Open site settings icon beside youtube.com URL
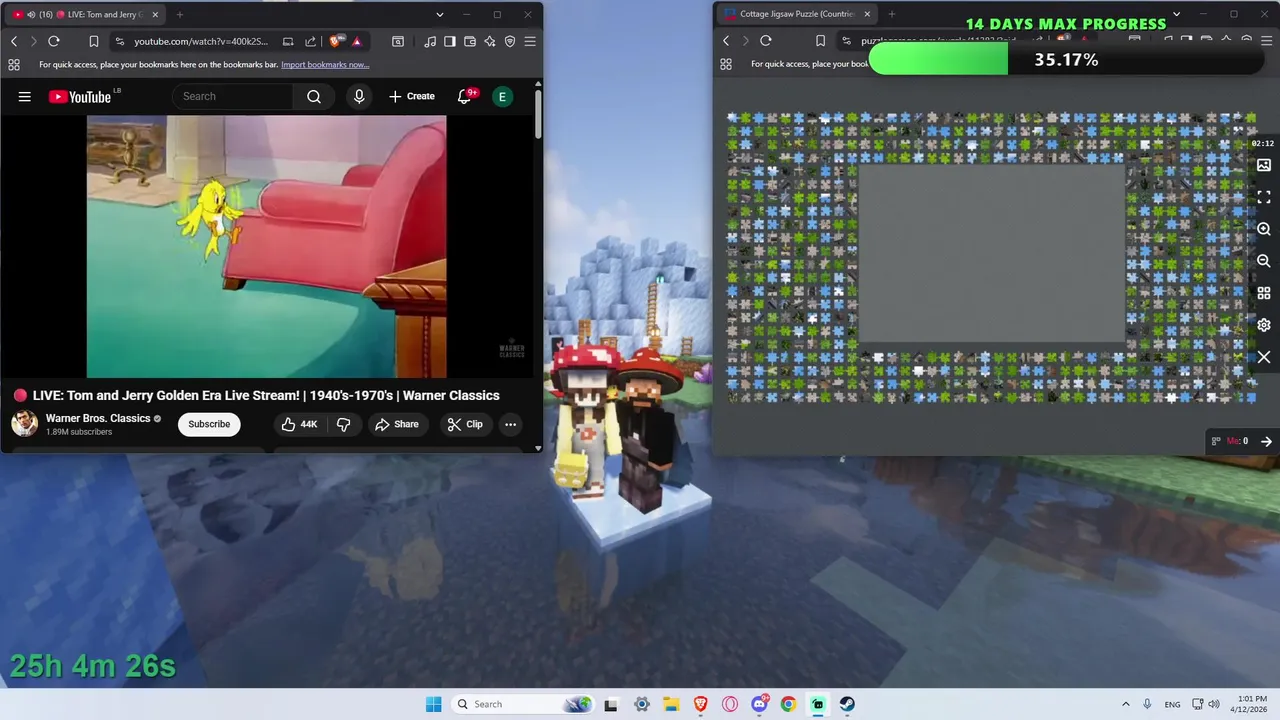Screen dimensions: 1280x720 [x=120, y=41]
